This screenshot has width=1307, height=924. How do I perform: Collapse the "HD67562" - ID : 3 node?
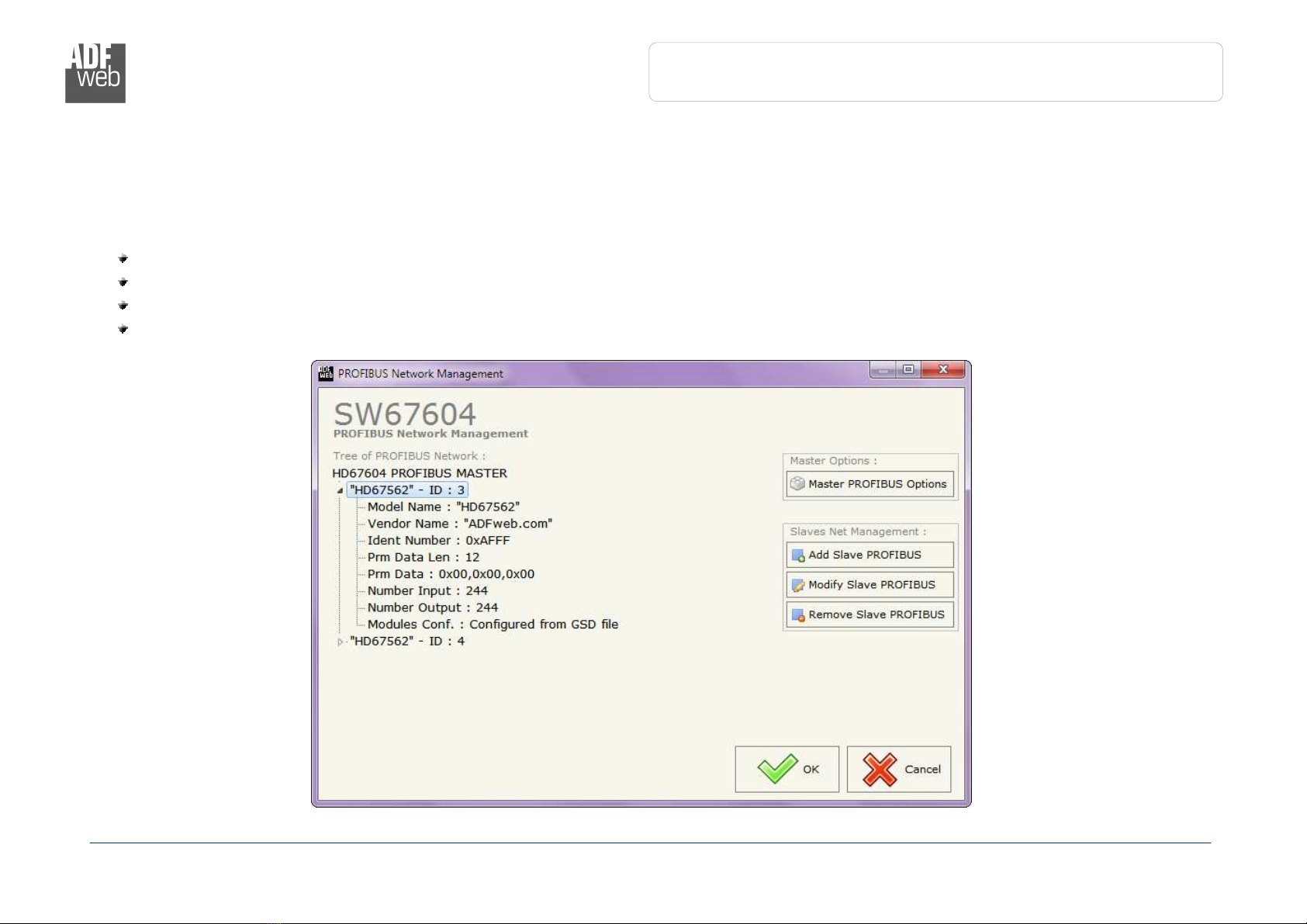[x=340, y=490]
